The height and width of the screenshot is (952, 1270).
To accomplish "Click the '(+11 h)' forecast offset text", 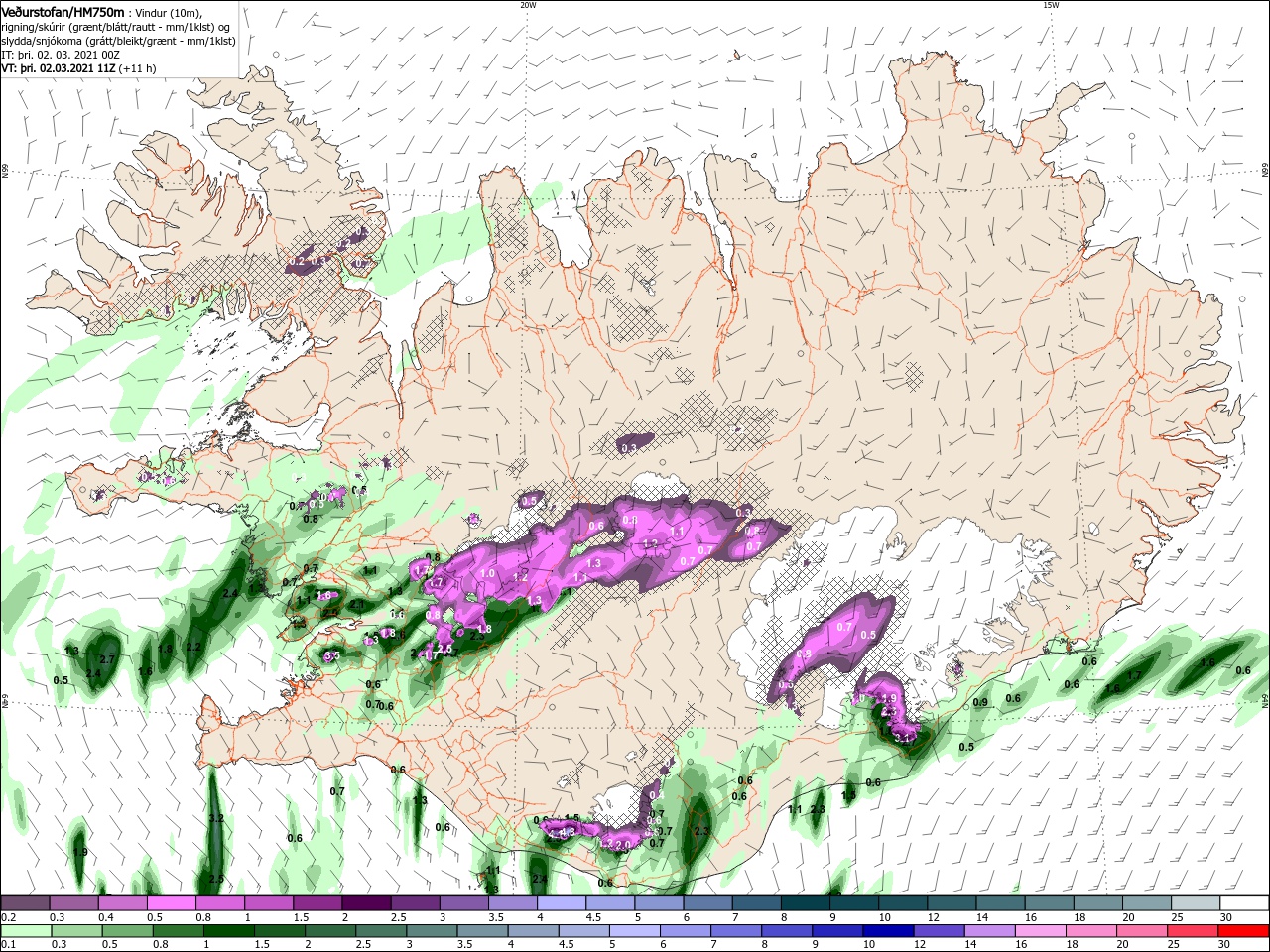I will [137, 68].
